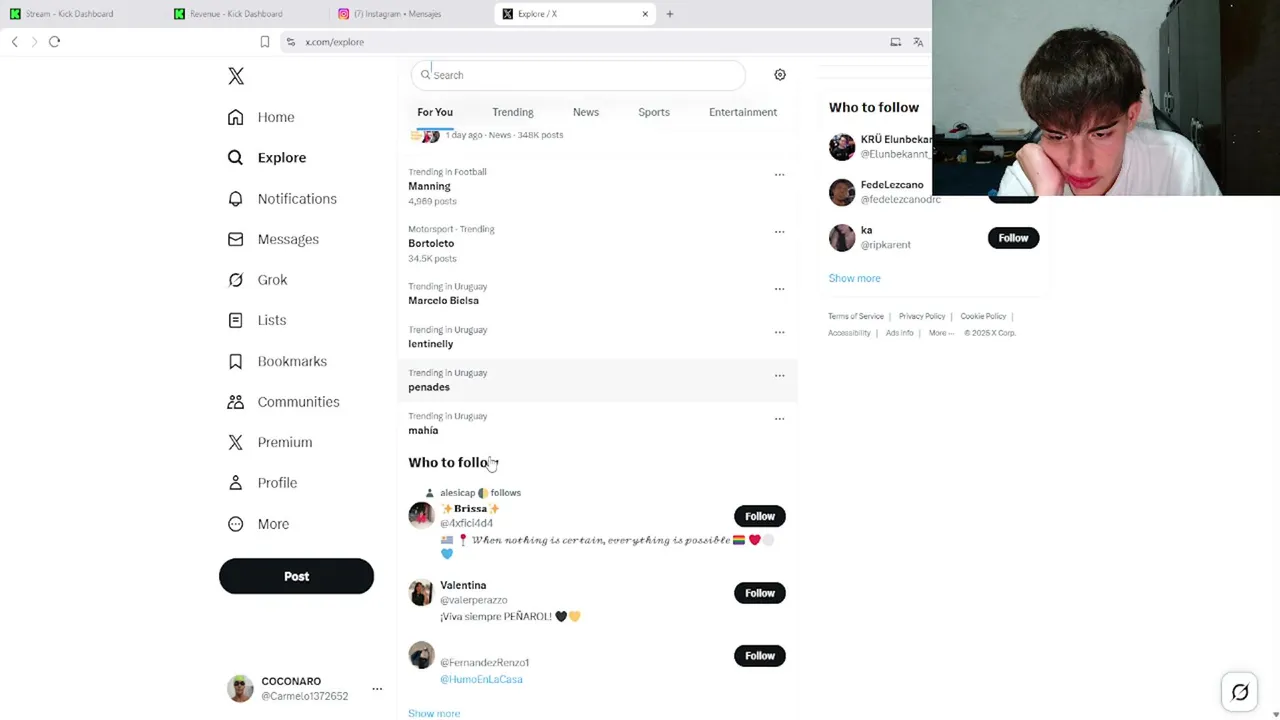
Task: Follow Valentina account
Action: [x=760, y=593]
